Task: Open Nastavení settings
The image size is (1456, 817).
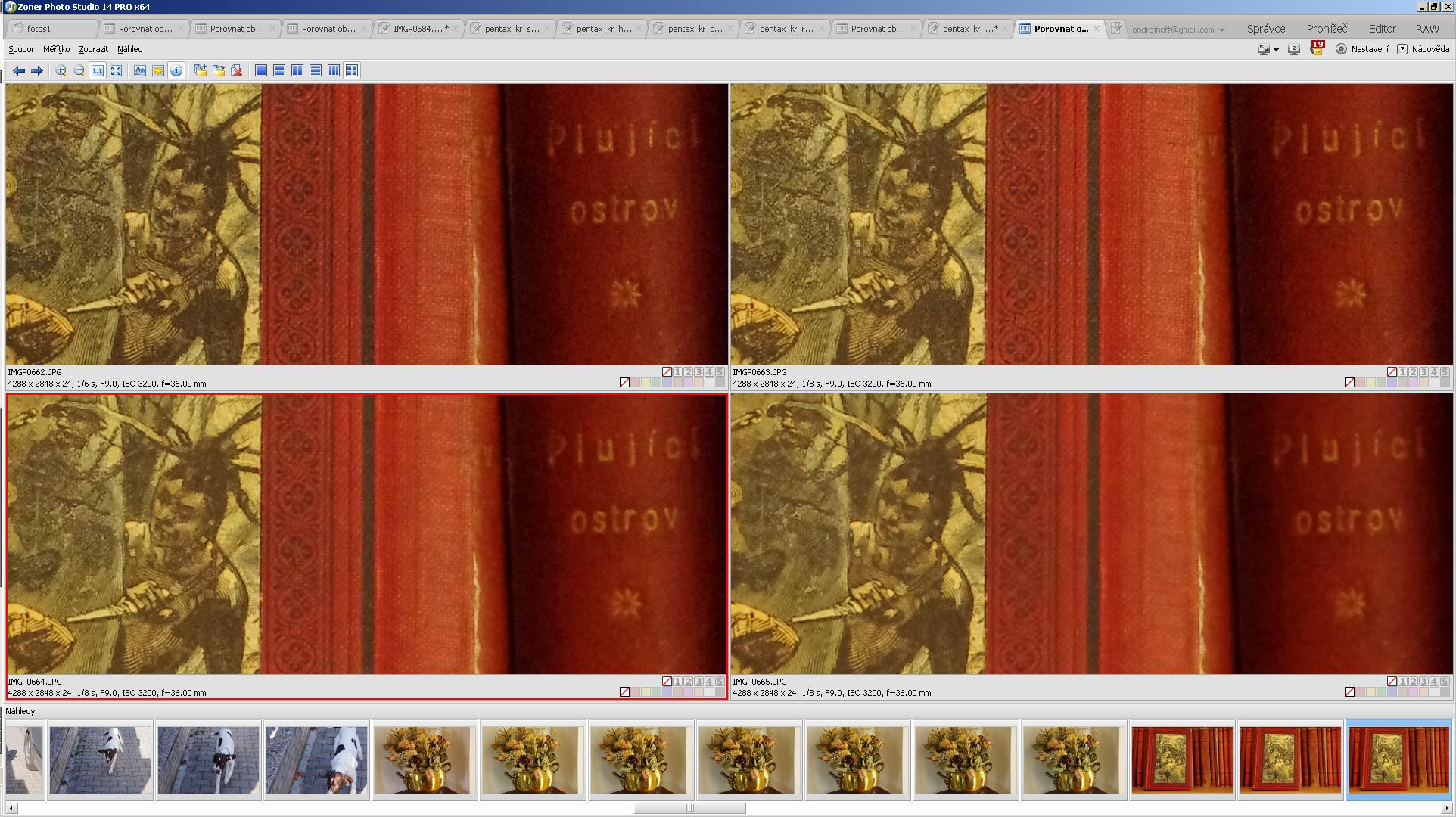Action: 1362,49
